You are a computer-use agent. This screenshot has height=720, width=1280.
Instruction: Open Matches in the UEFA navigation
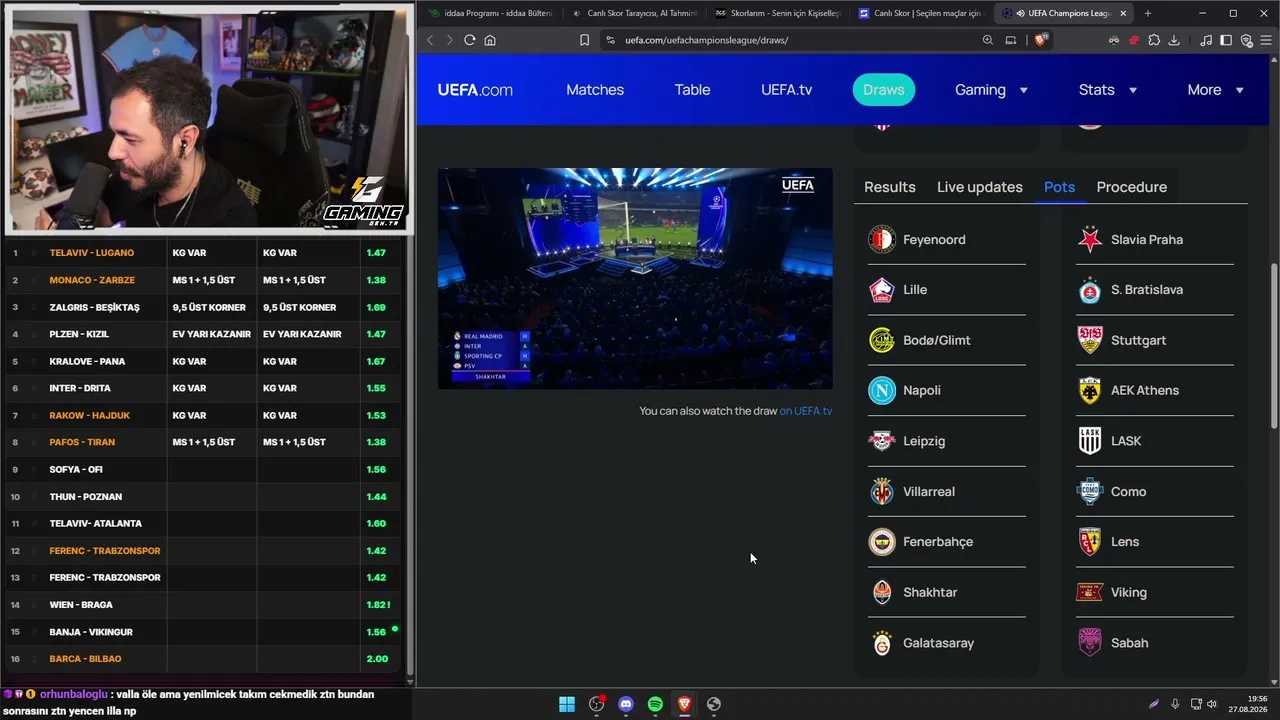[x=595, y=90]
